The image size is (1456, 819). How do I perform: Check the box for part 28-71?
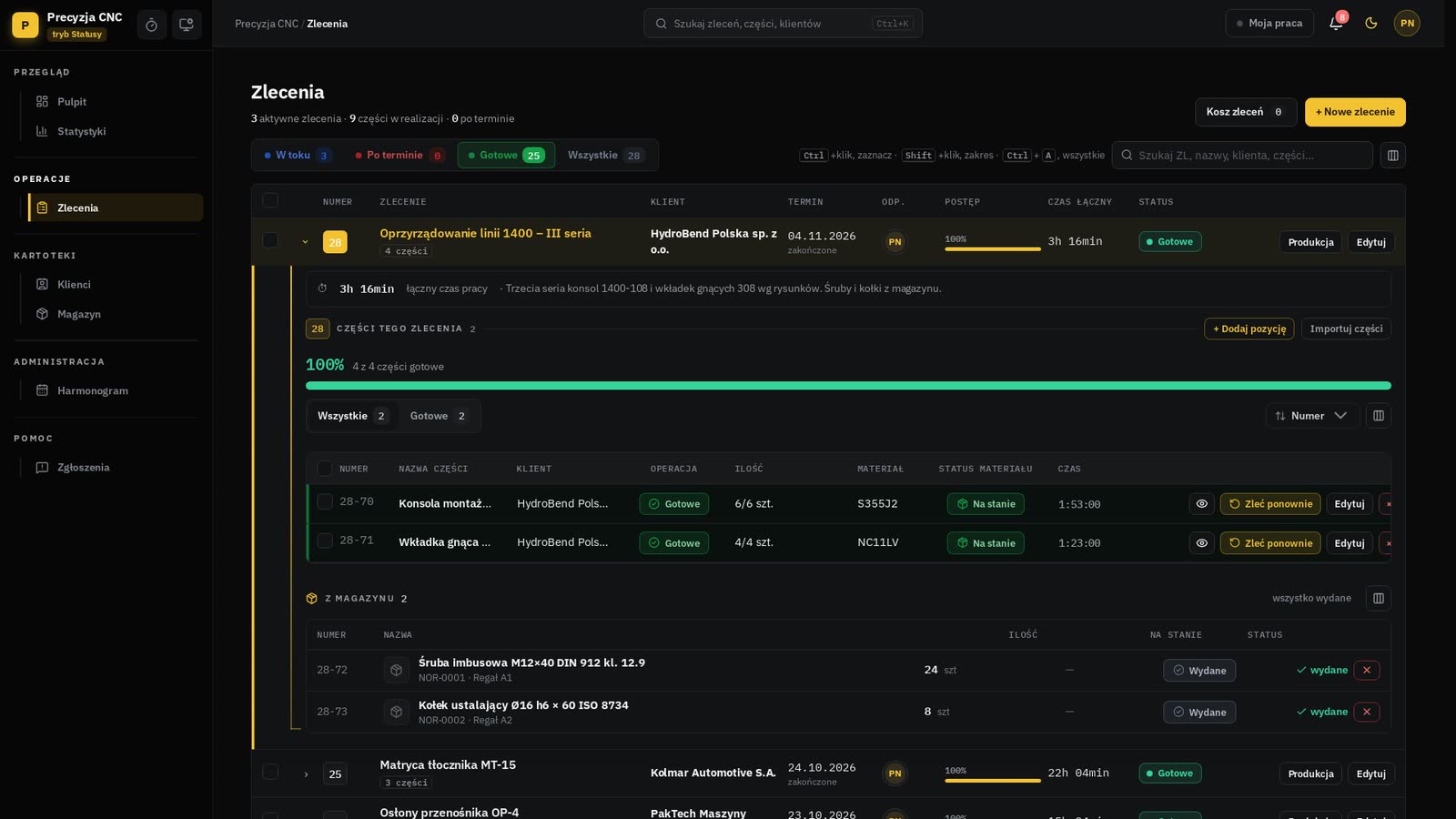(x=324, y=541)
